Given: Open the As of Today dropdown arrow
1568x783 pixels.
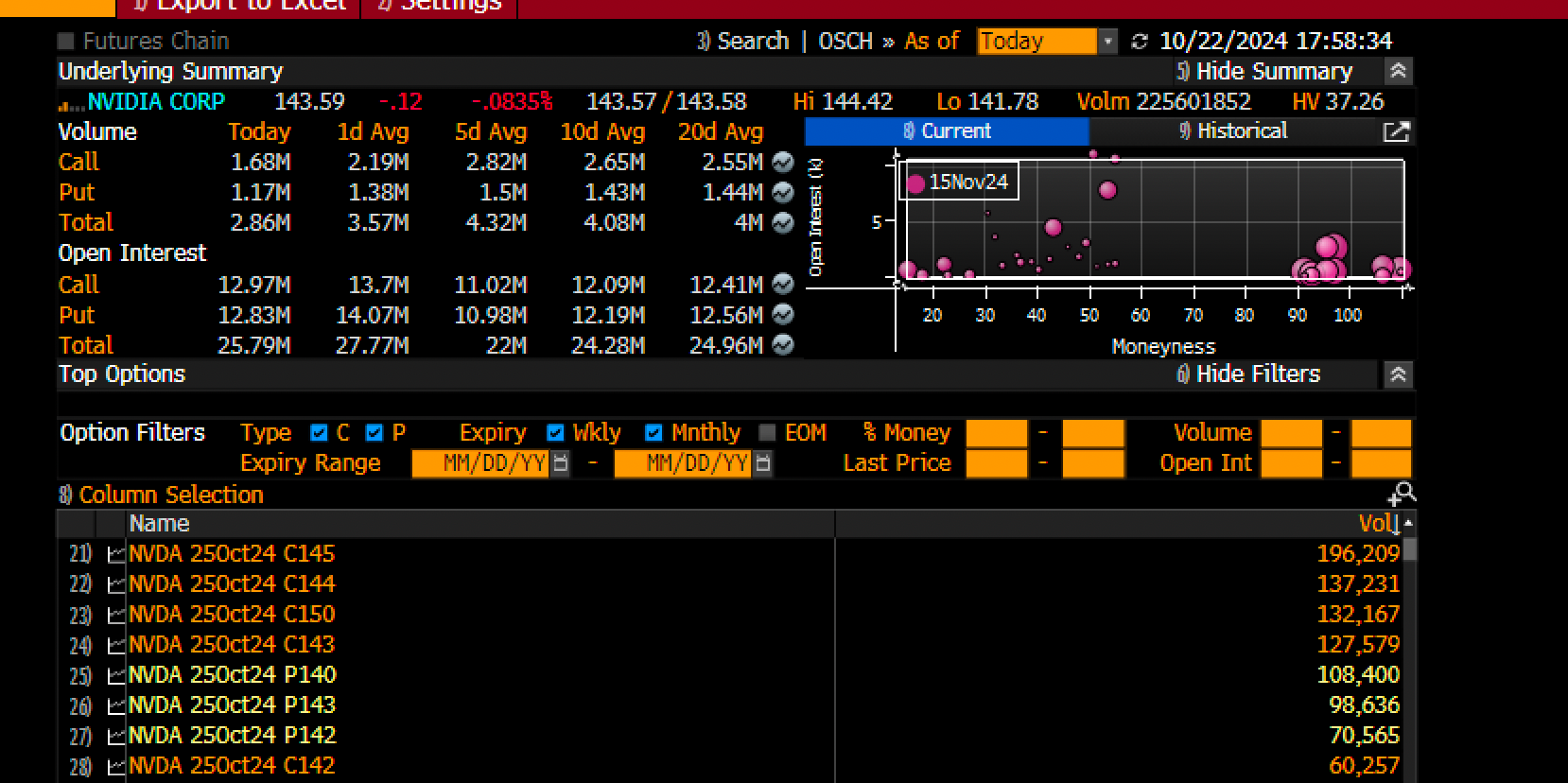Looking at the screenshot, I should click(1107, 42).
